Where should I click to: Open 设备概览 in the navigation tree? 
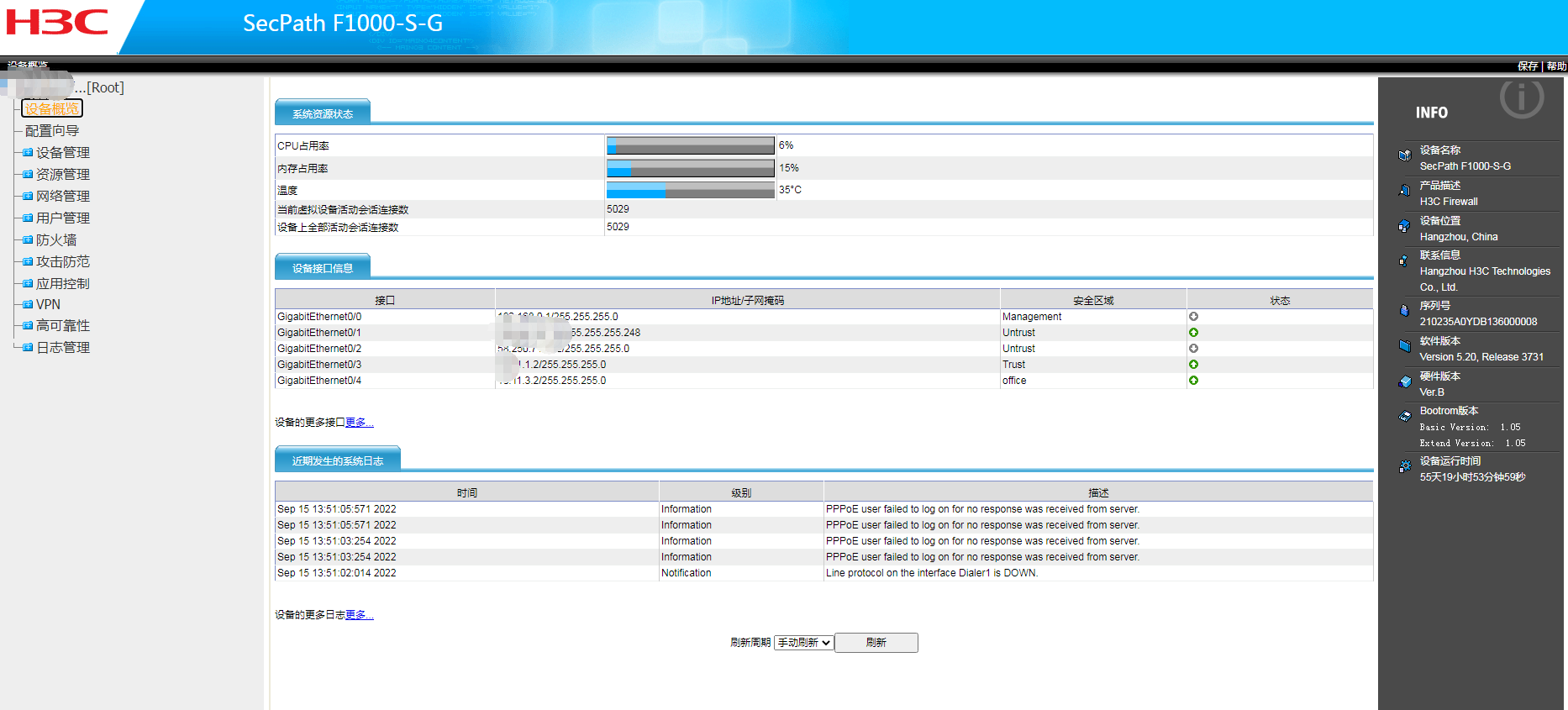click(52, 108)
